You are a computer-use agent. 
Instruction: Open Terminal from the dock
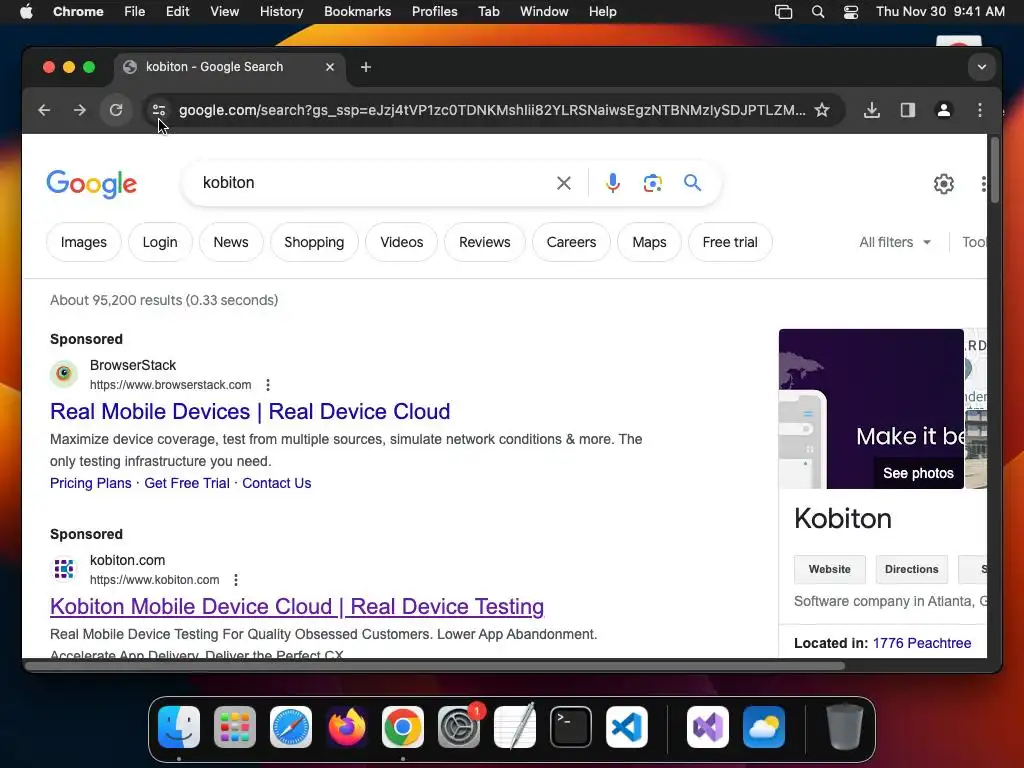coord(571,727)
